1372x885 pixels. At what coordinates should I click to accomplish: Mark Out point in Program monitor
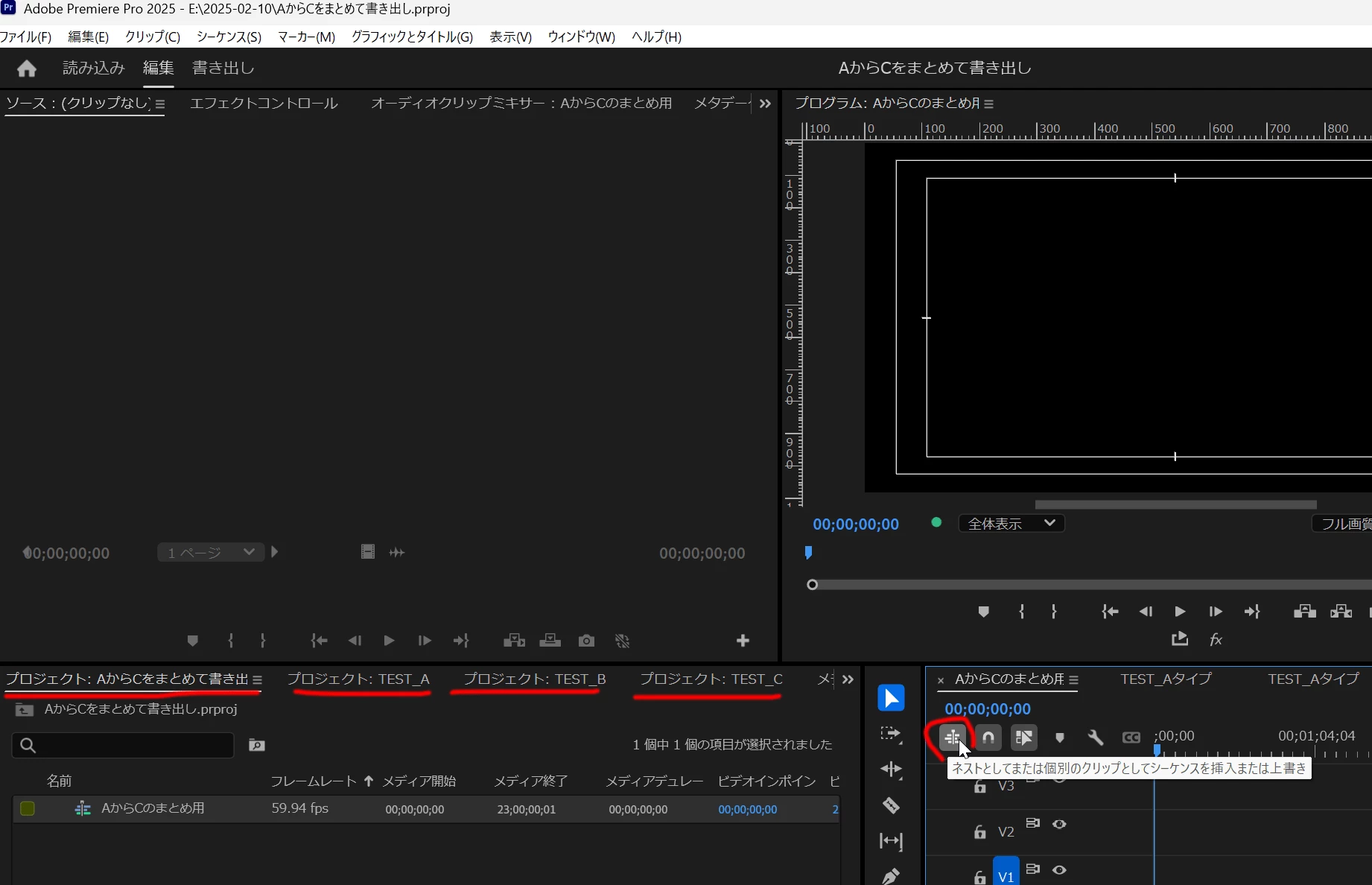pyautogui.click(x=1054, y=612)
